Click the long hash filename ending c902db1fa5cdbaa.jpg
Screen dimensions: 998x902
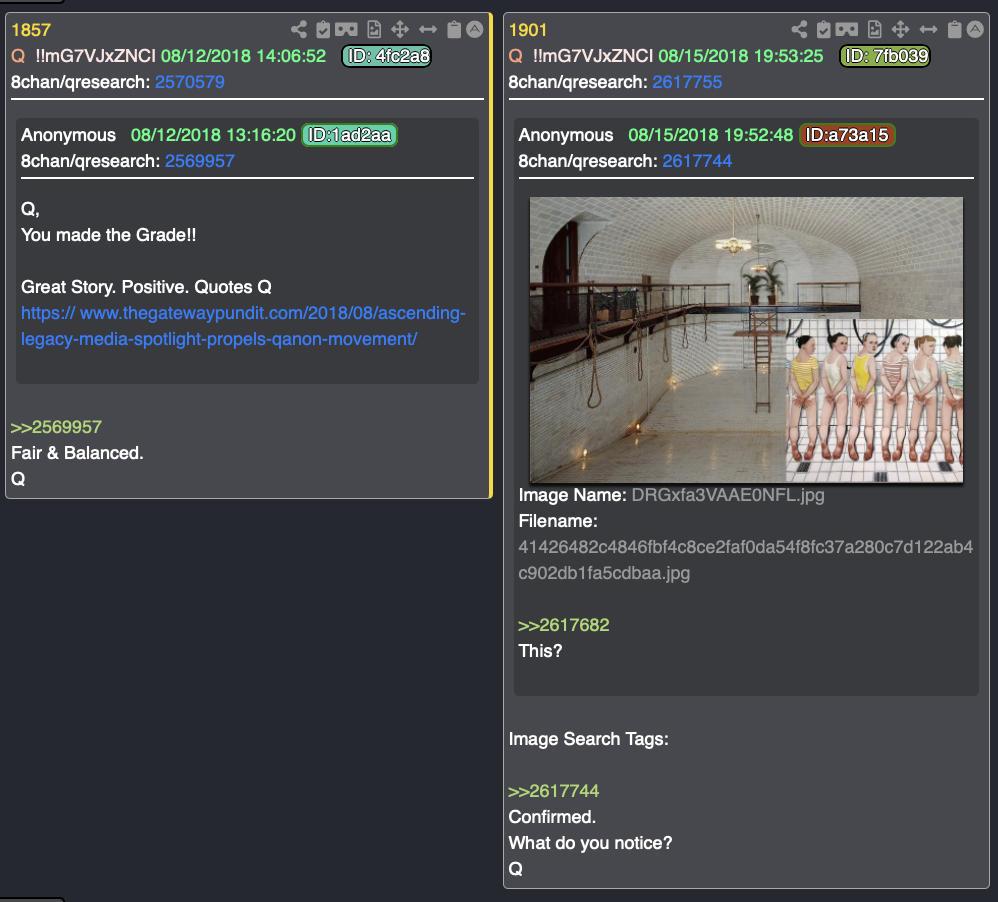(x=745, y=560)
